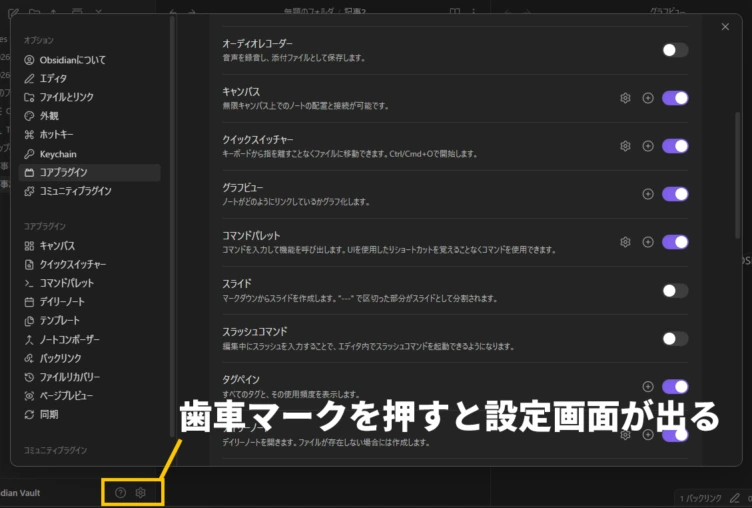
Task: Open コミュニティプラグイン settings section
Action: (x=75, y=191)
